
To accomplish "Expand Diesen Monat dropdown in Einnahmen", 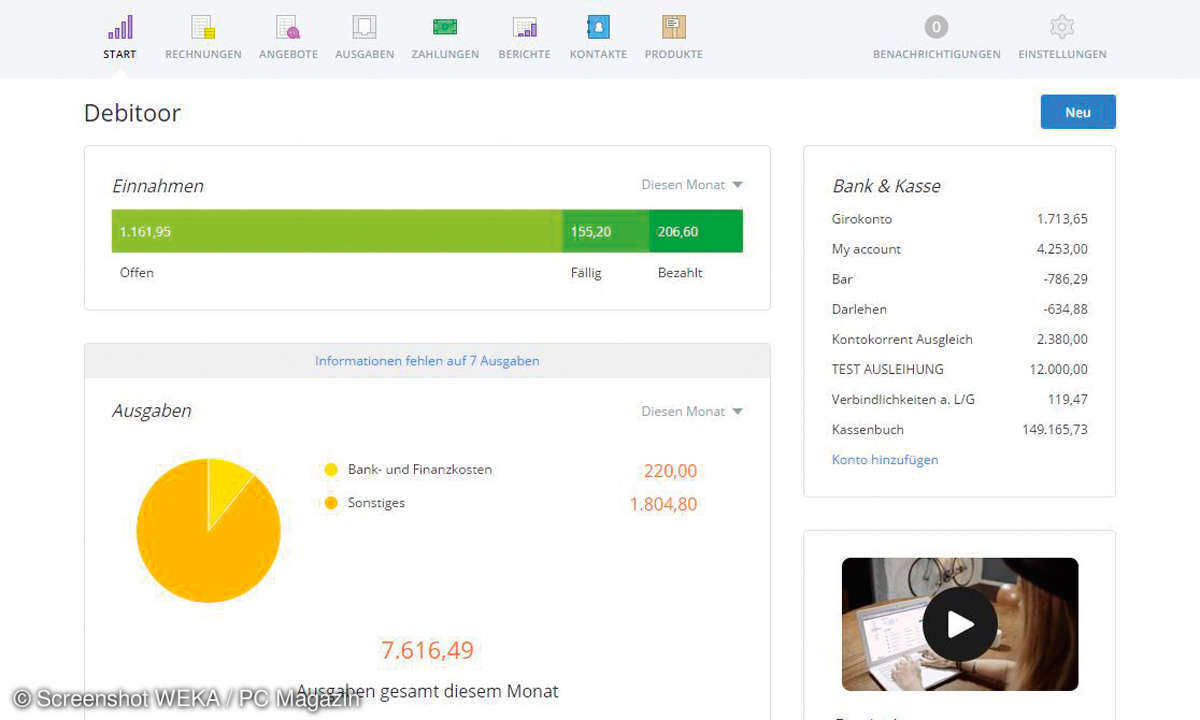I will pos(692,185).
